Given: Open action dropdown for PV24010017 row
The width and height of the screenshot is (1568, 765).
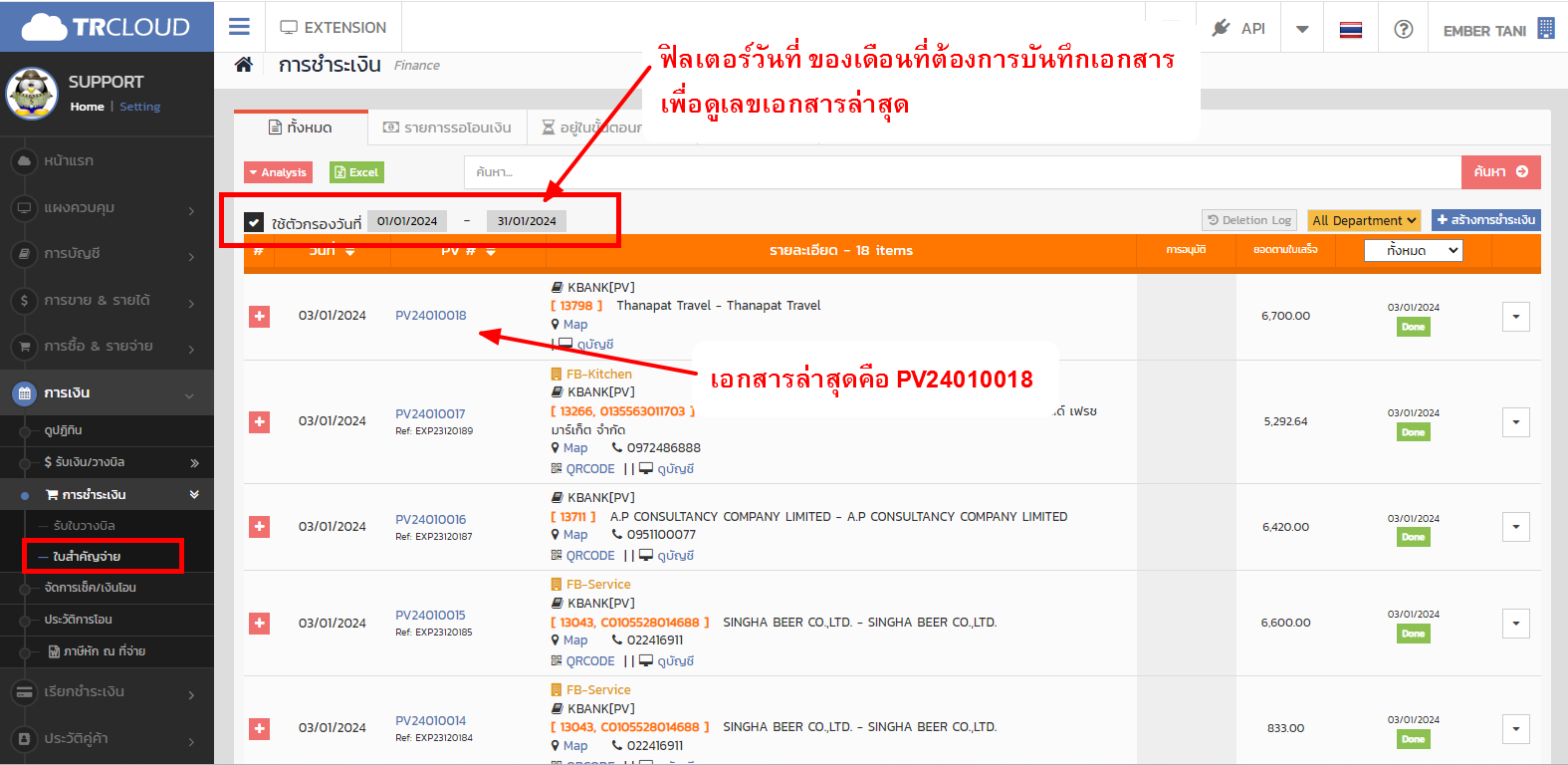Looking at the screenshot, I should coord(1516,422).
